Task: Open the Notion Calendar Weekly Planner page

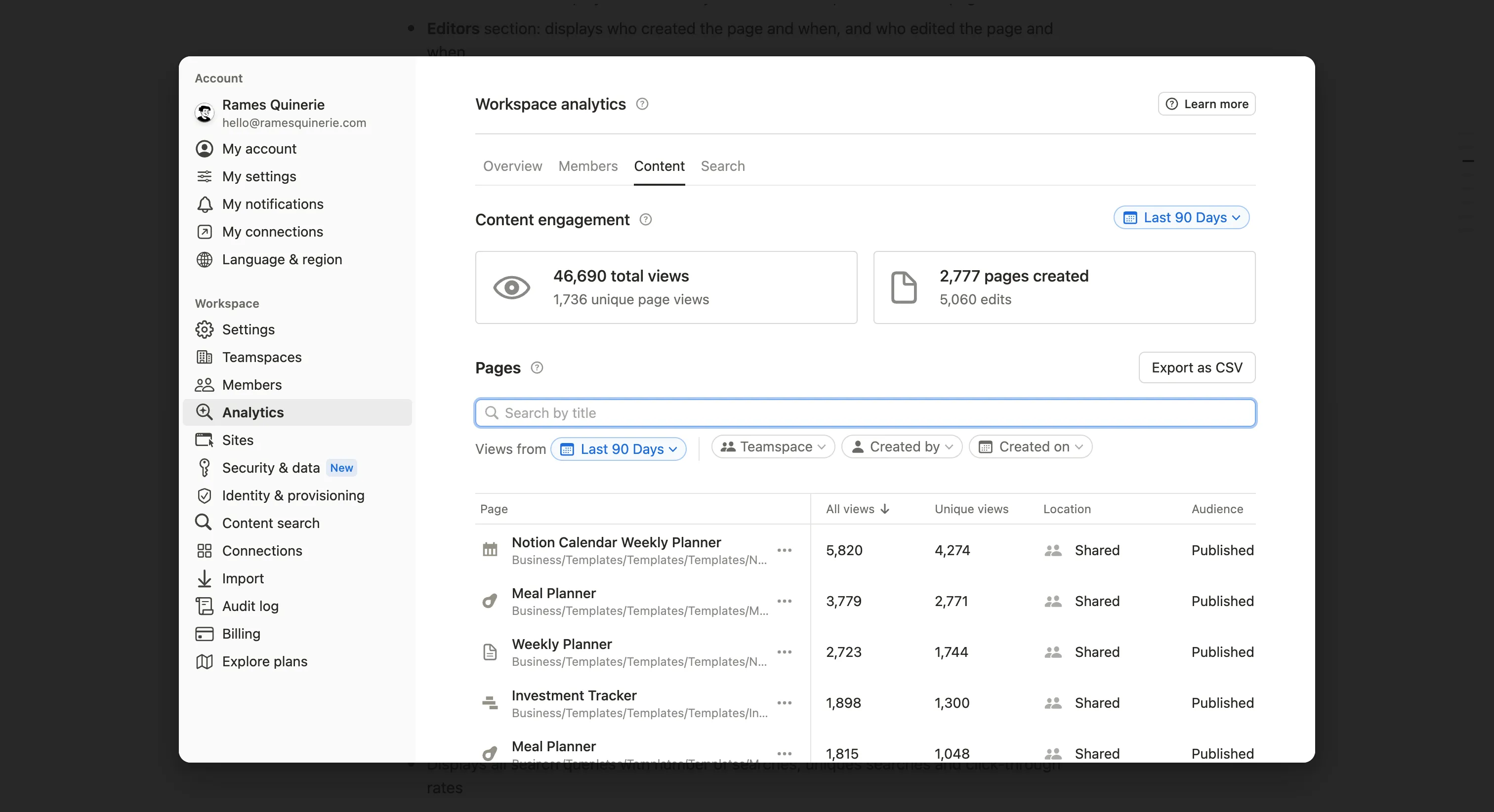Action: point(616,542)
